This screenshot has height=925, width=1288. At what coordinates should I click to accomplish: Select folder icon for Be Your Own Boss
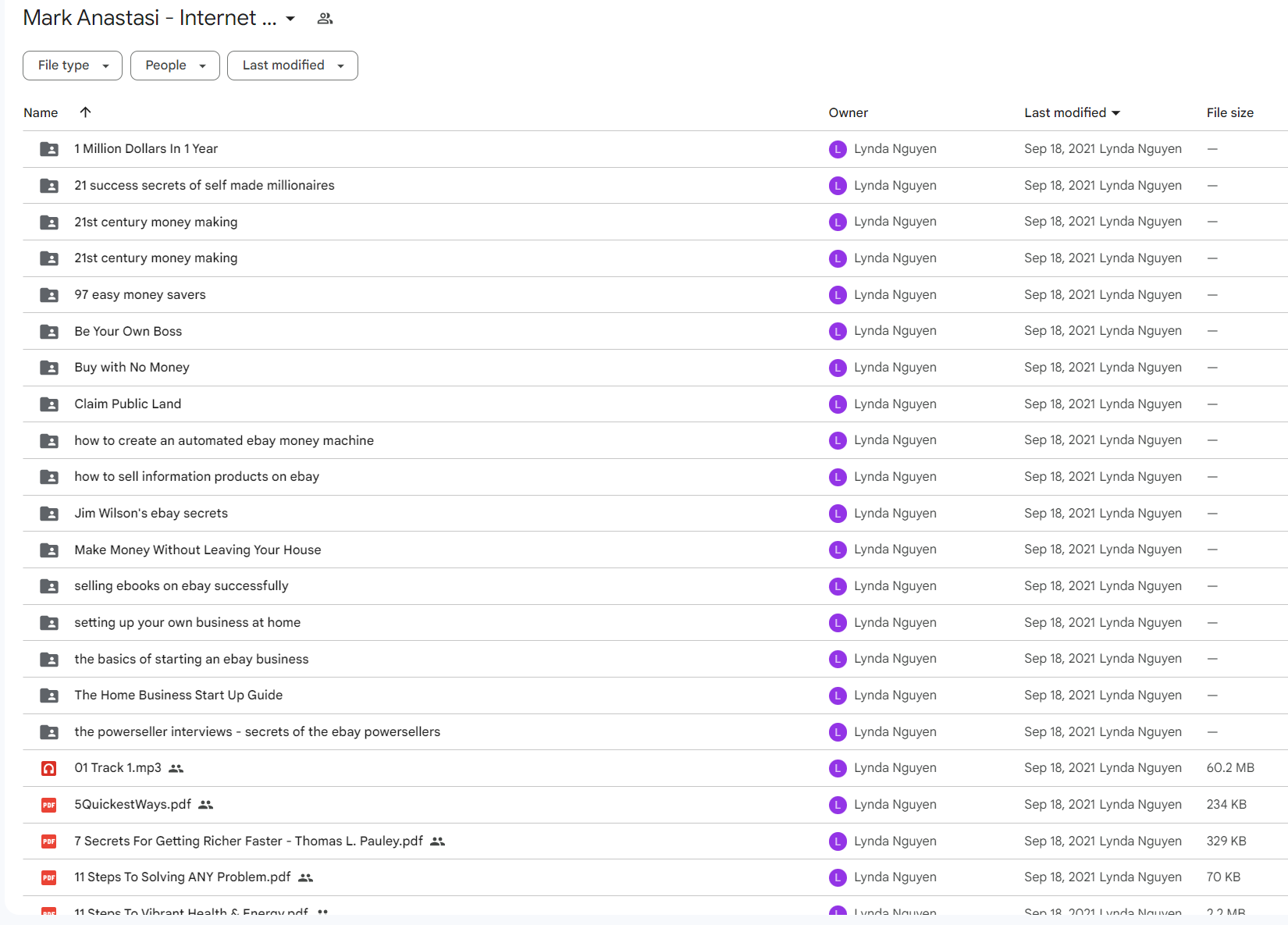click(49, 332)
